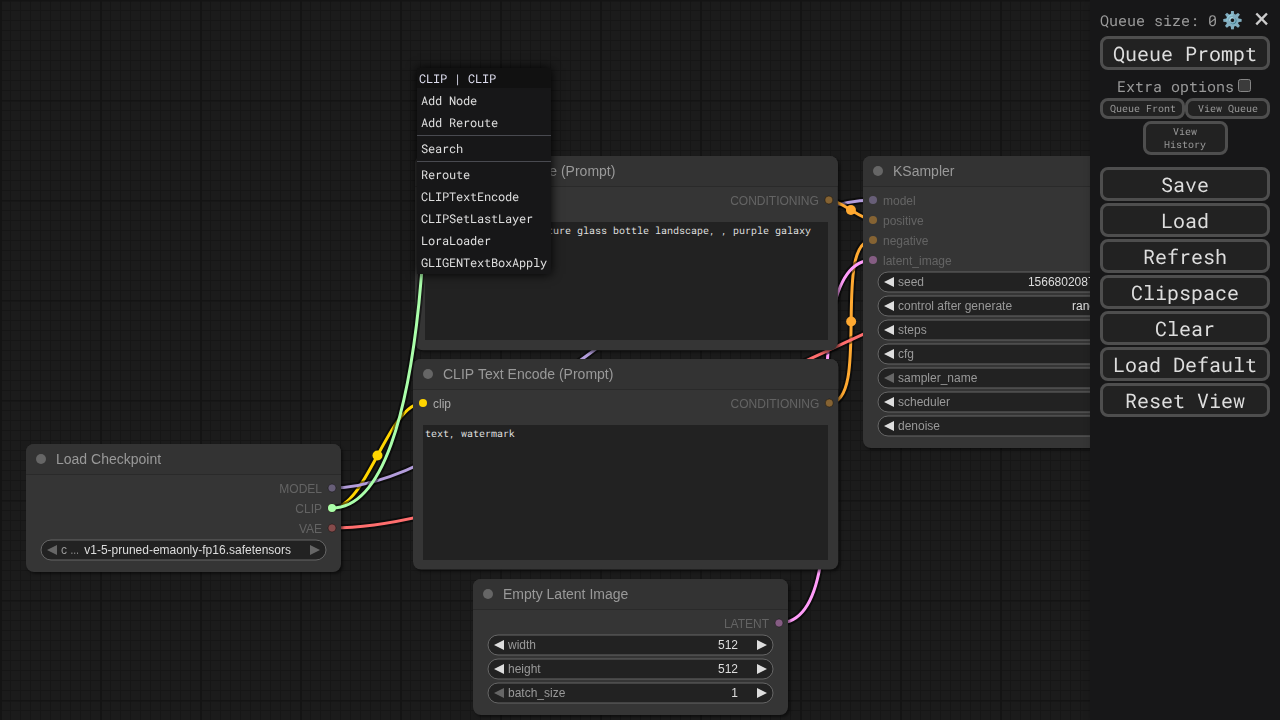Open the checkpoint name selector dropdown
This screenshot has height=720, width=1280.
tap(183, 550)
